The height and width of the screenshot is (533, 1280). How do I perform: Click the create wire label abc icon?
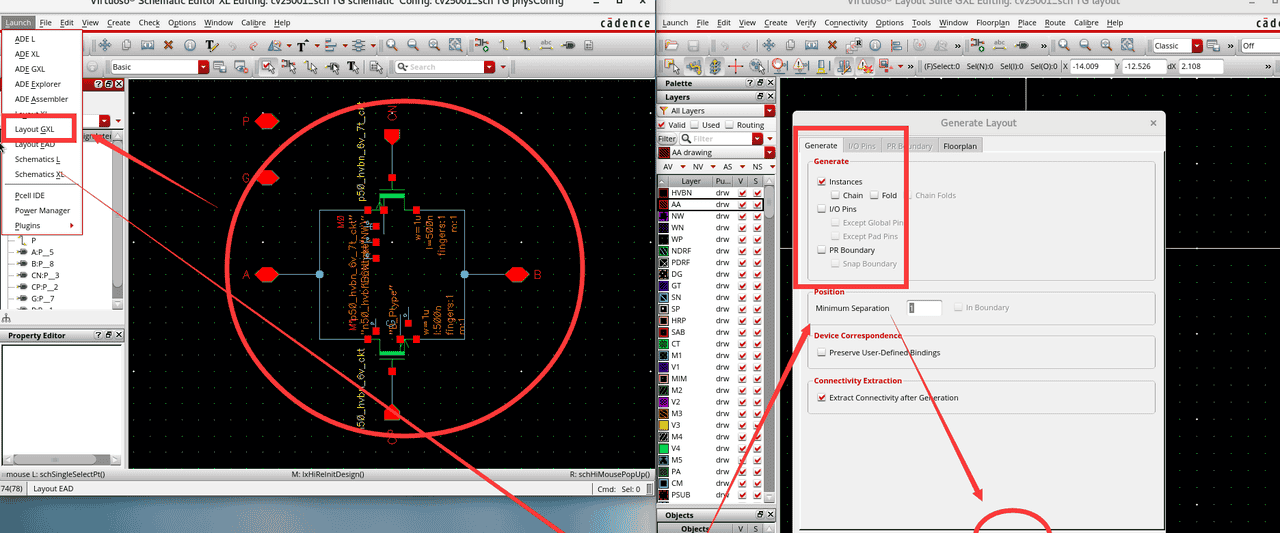547,45
